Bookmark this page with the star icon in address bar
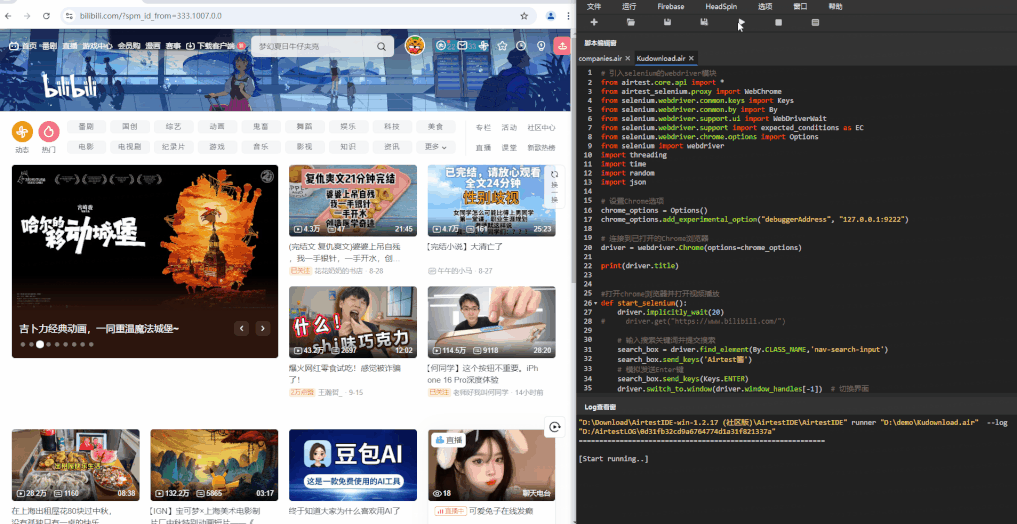This screenshot has height=524, width=1017. click(x=524, y=16)
